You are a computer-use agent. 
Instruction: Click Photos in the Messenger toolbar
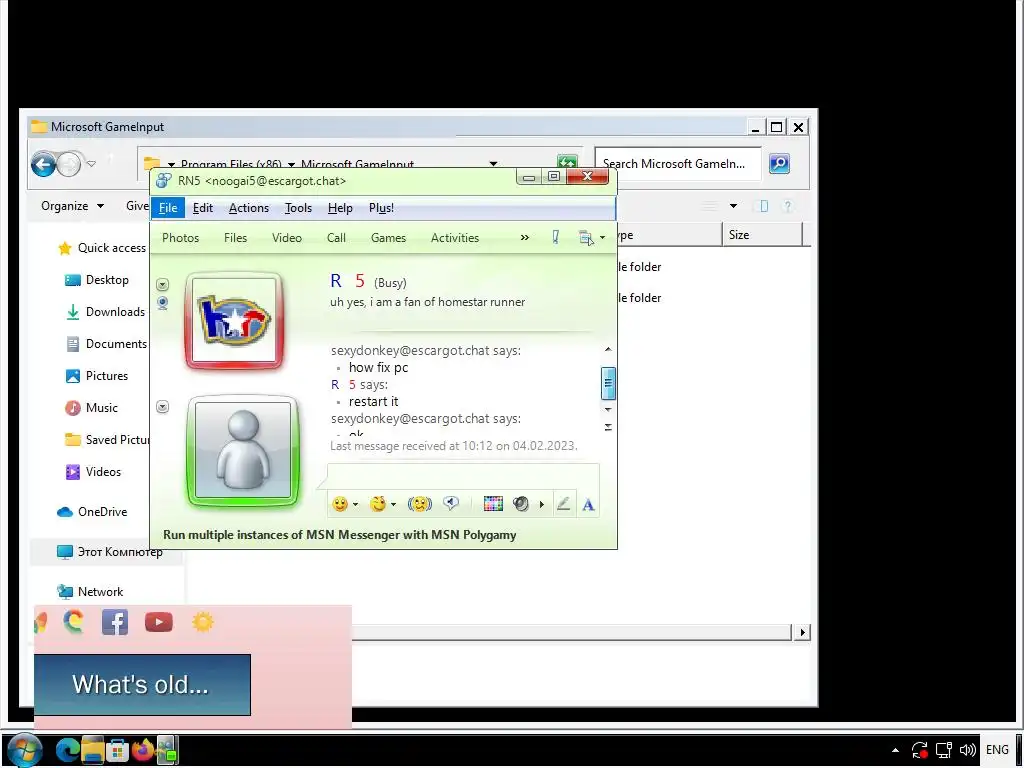pos(180,238)
